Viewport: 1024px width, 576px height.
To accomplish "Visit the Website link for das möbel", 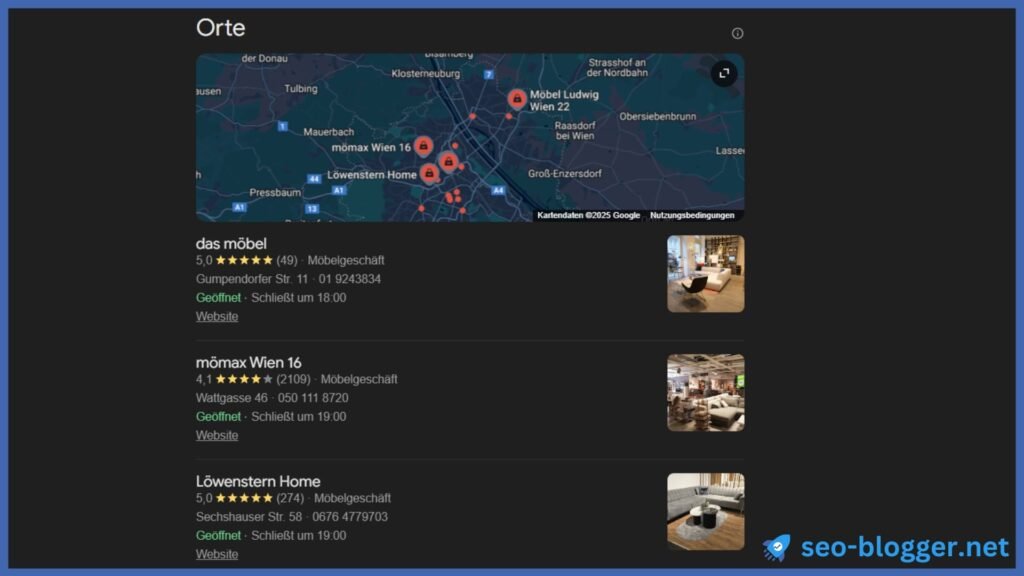I will click(x=217, y=316).
